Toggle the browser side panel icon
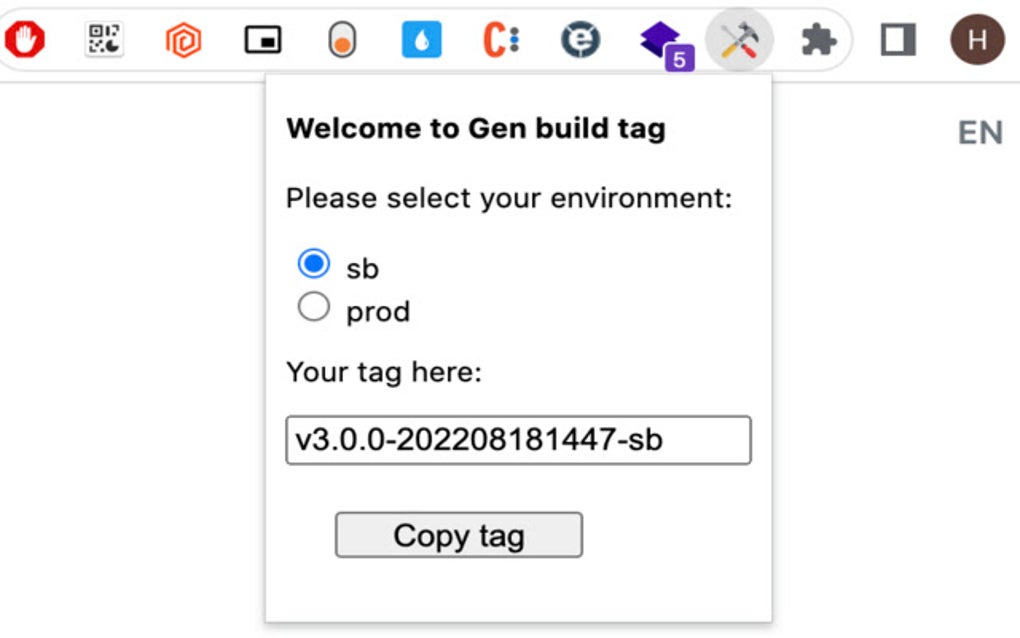This screenshot has height=638, width=1020. [x=896, y=37]
